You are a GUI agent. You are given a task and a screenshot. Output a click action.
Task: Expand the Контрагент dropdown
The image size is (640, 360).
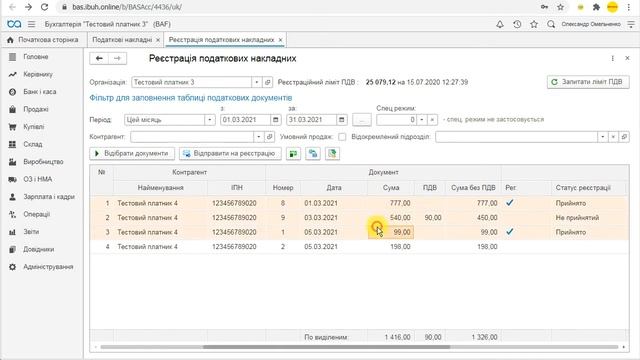pos(258,137)
